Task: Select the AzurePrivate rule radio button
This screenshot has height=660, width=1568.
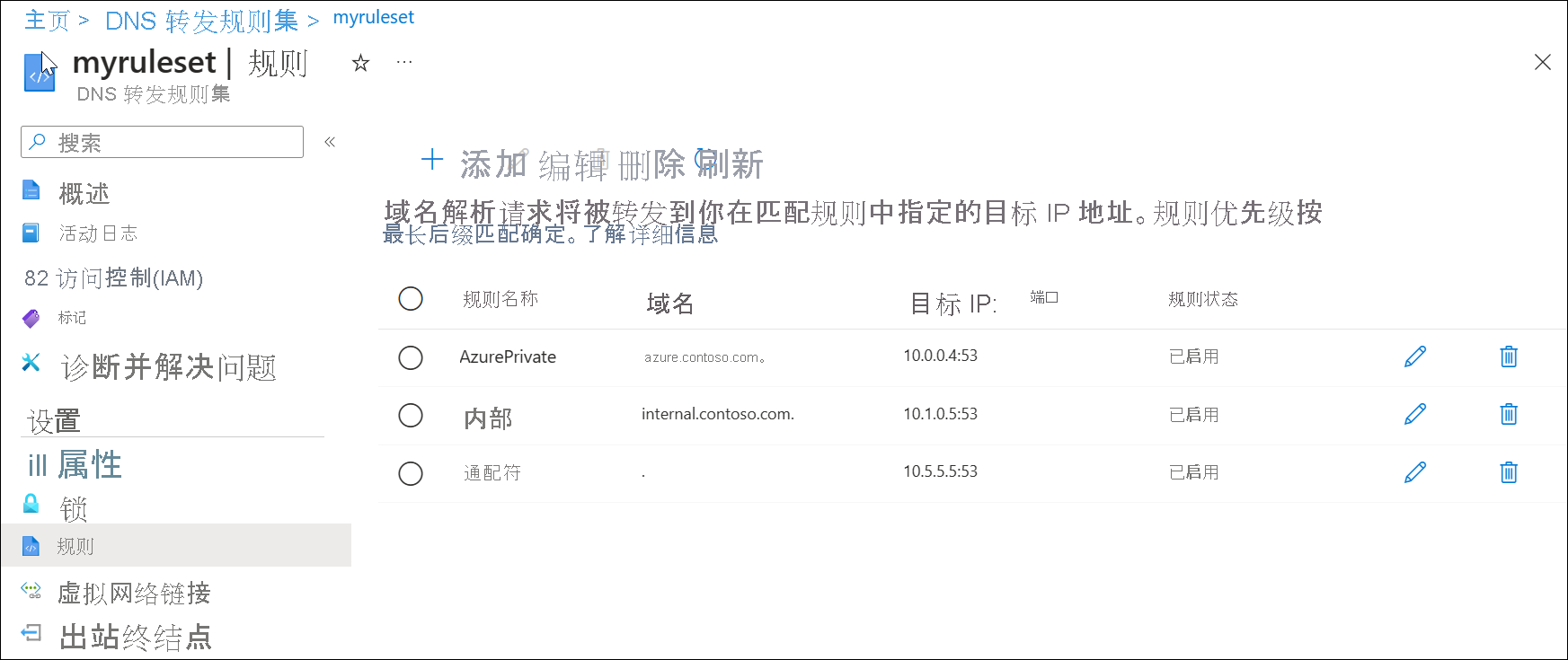Action: click(411, 357)
